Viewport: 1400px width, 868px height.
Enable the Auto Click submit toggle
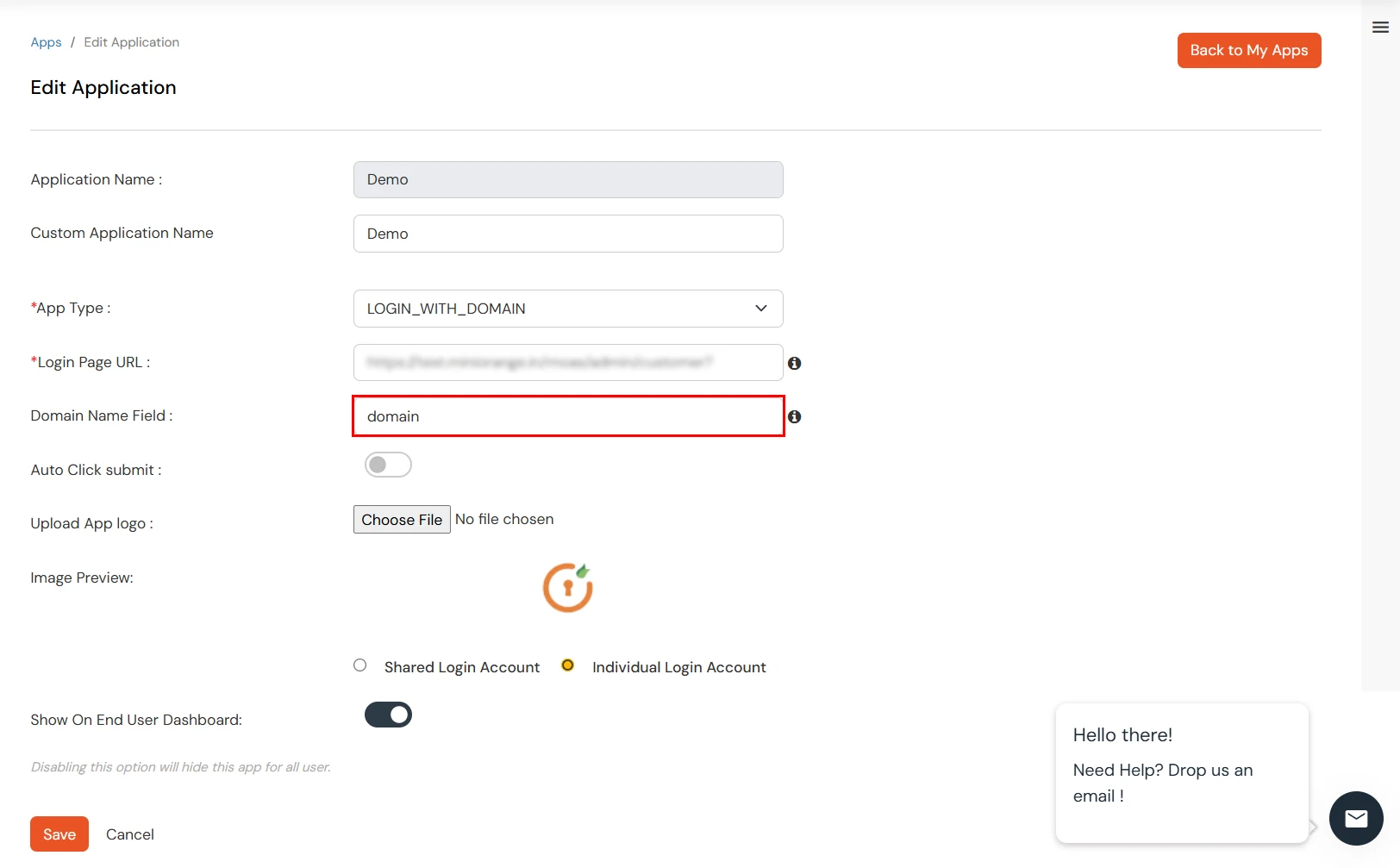coord(388,465)
